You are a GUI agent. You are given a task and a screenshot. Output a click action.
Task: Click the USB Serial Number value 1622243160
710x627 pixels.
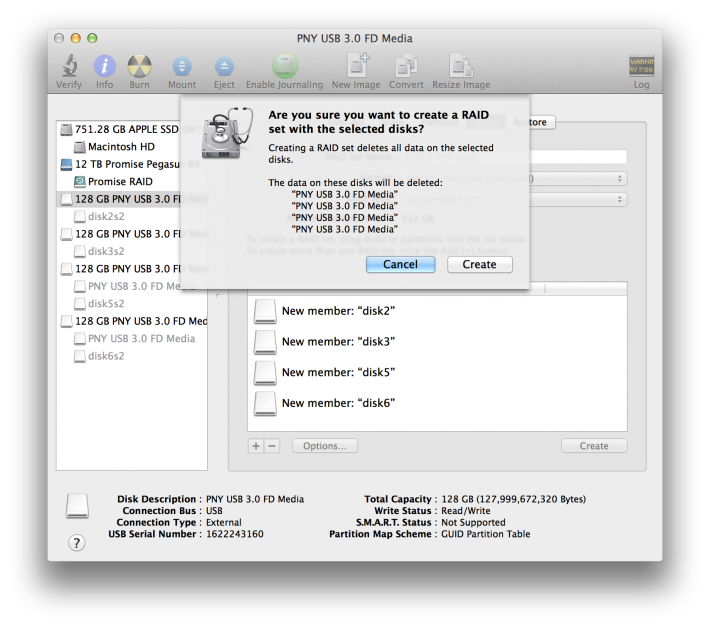[235, 534]
